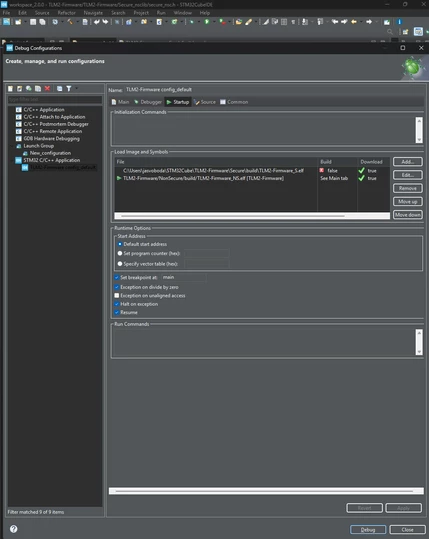Click the breakpoint field containing main

(184, 277)
